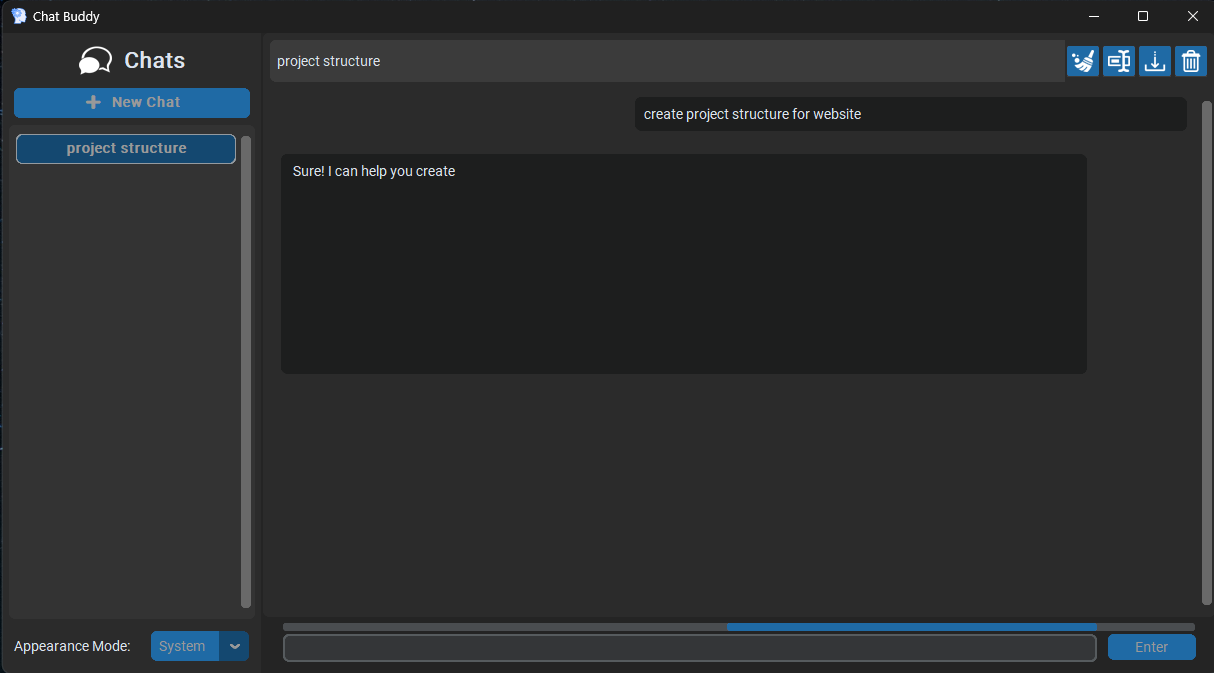Click the blue response progress bar

click(911, 627)
